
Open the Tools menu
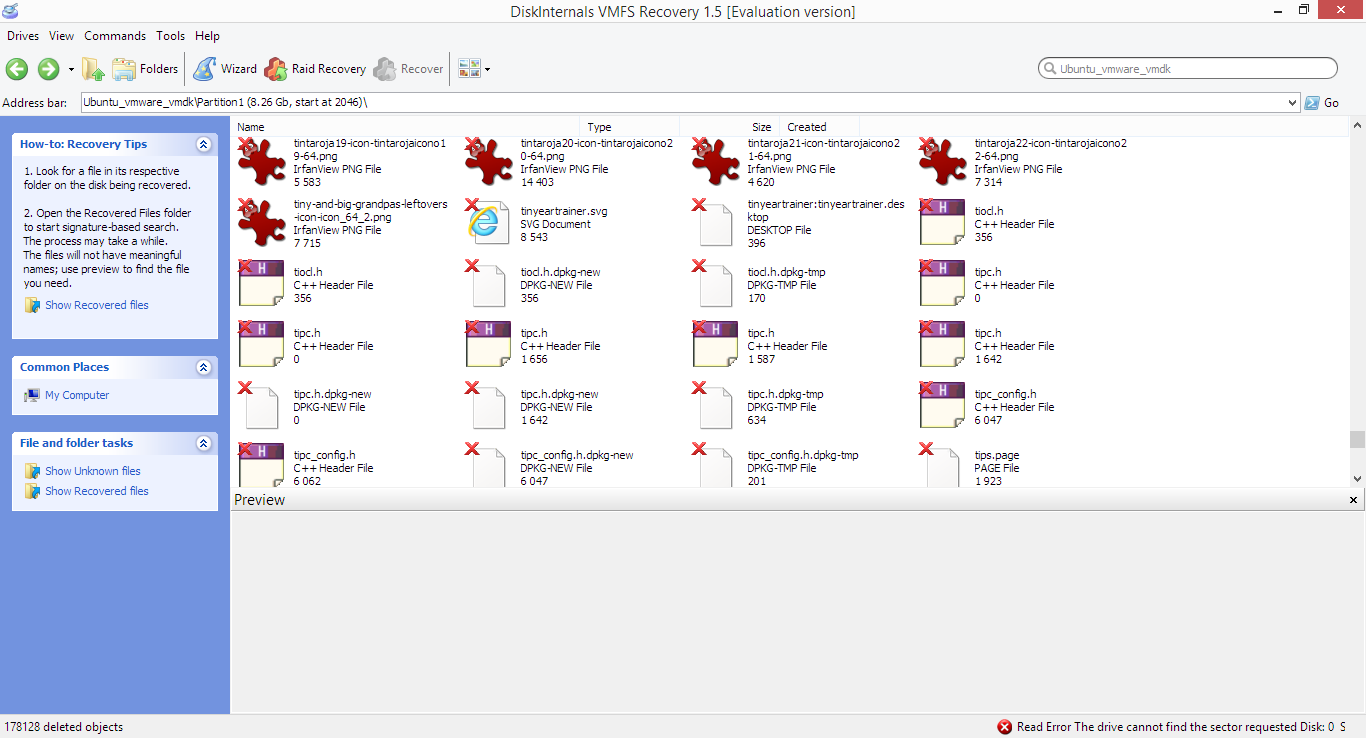[x=171, y=36]
